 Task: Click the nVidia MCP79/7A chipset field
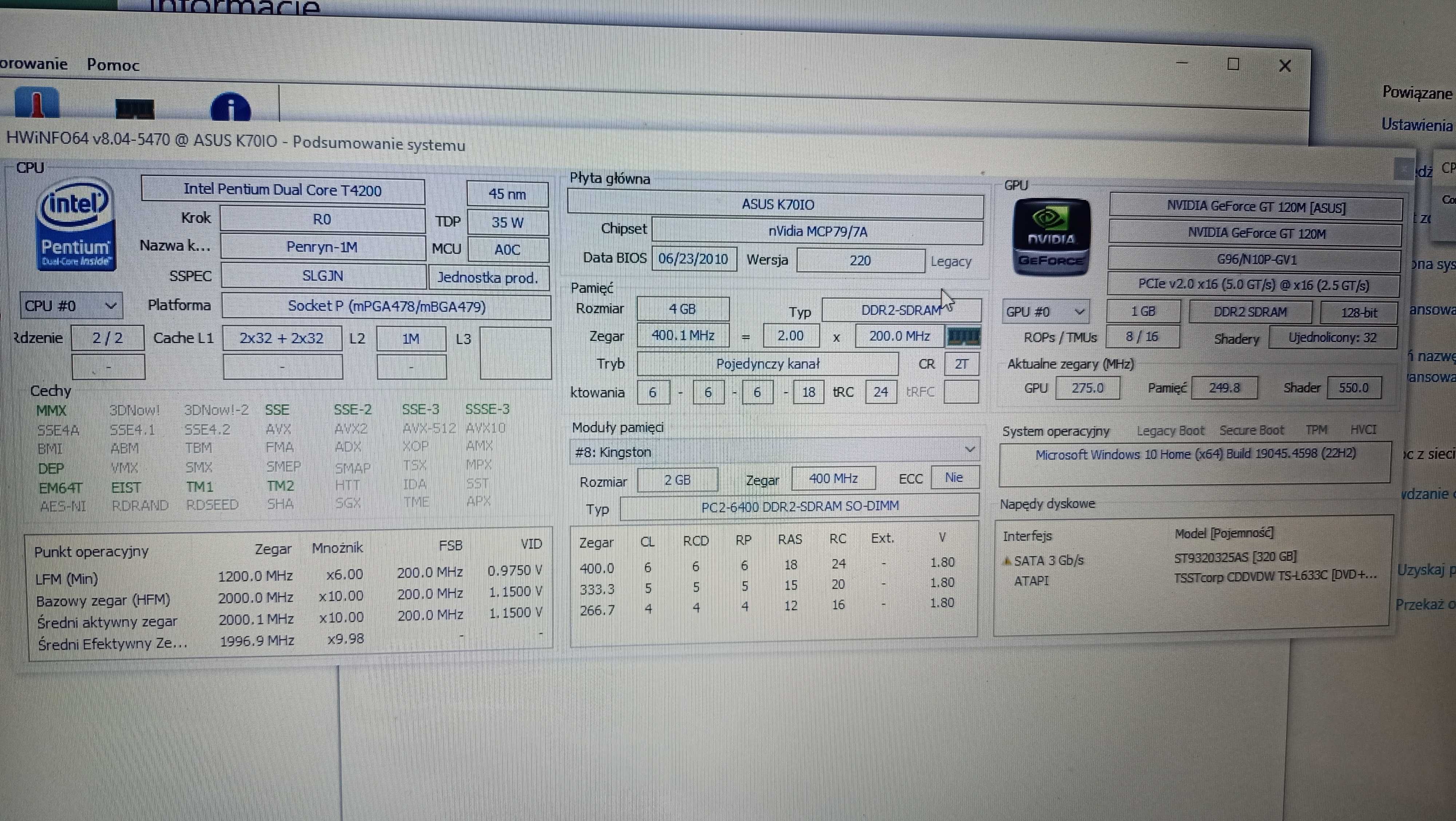(x=817, y=231)
